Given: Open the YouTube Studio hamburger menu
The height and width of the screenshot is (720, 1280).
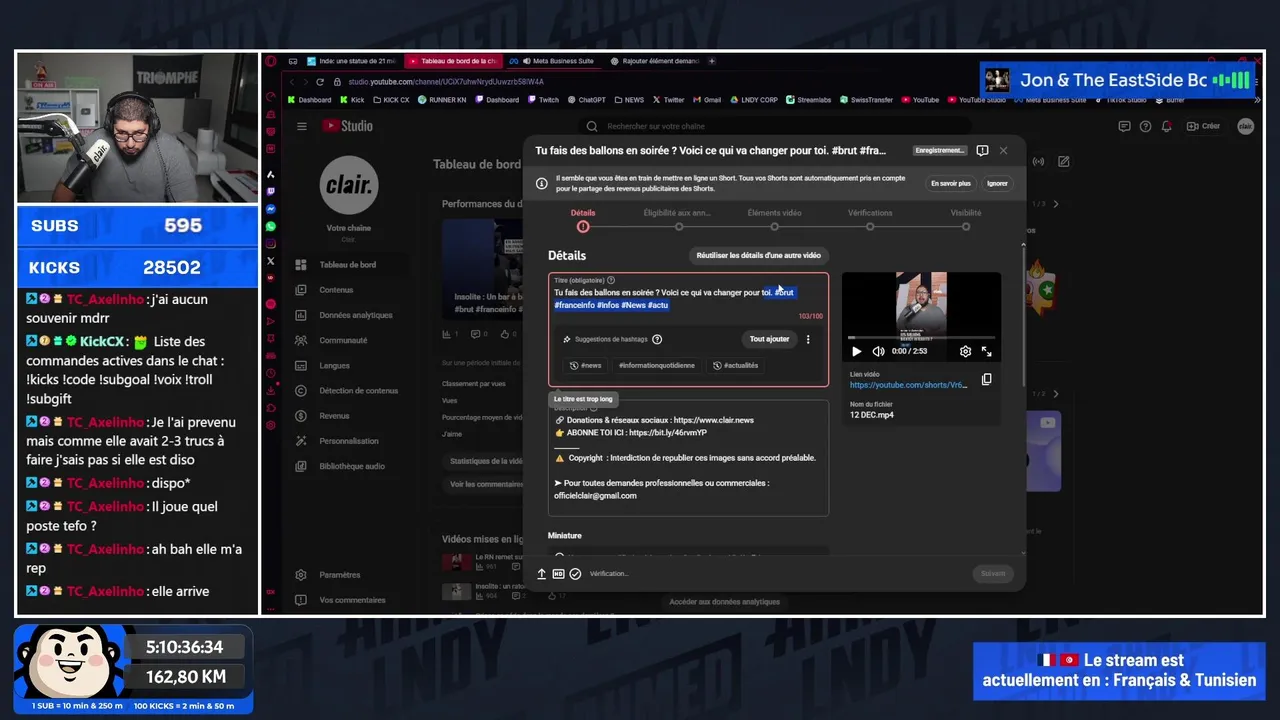Looking at the screenshot, I should 301,126.
